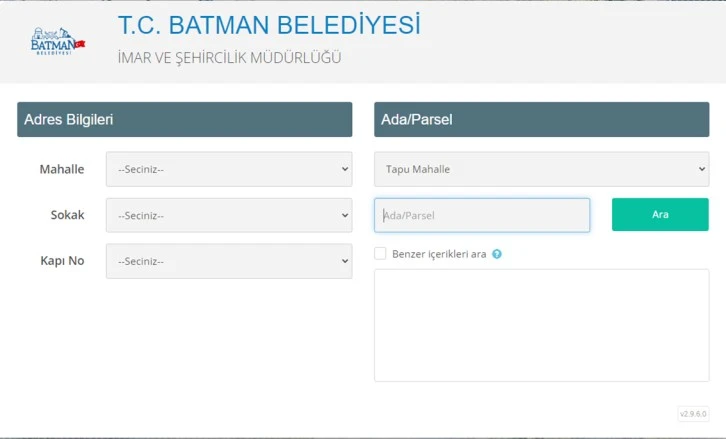Click the Mahalle field label

(x=62, y=169)
